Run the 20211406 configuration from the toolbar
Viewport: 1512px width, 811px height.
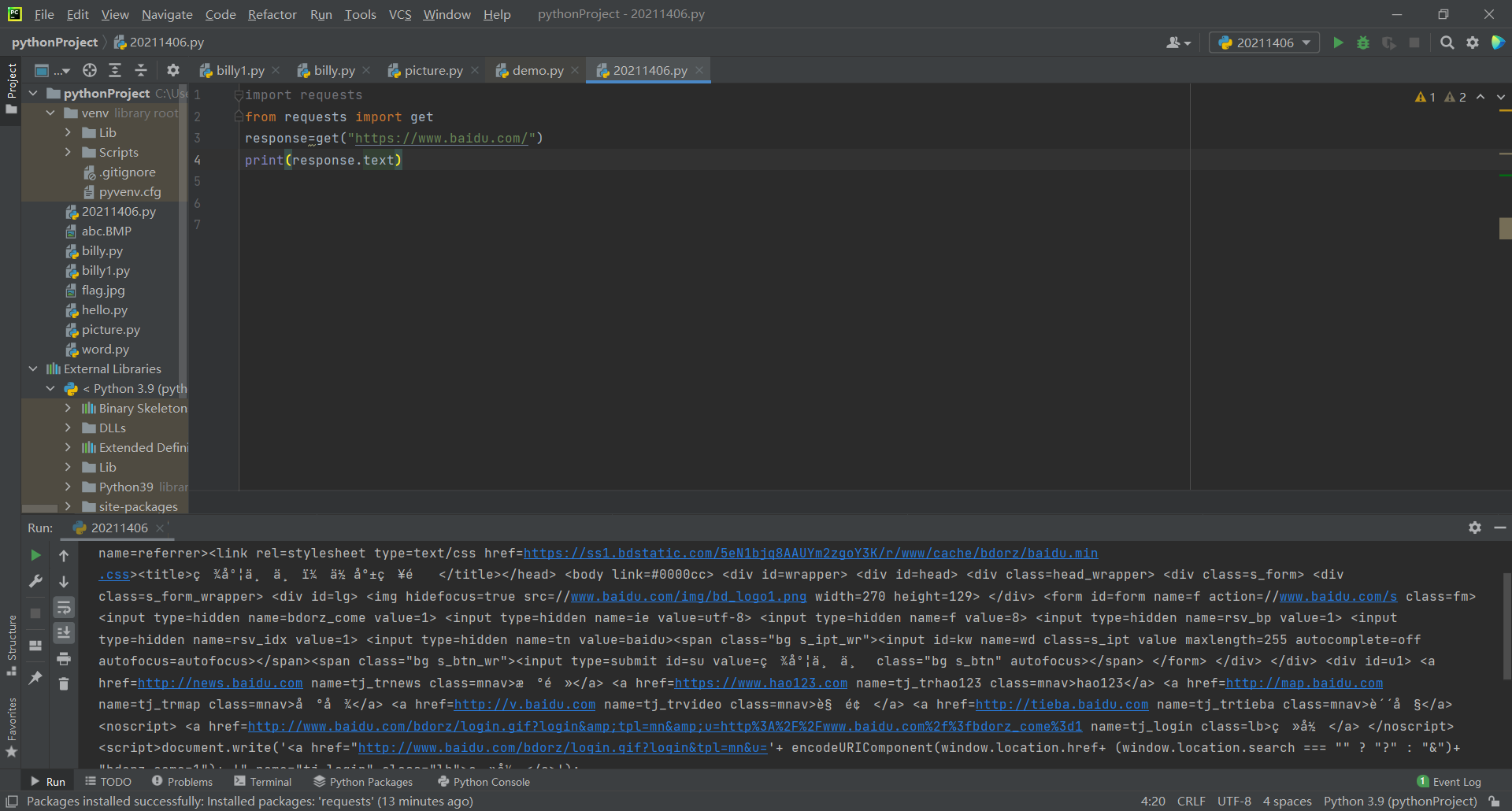click(x=1338, y=43)
